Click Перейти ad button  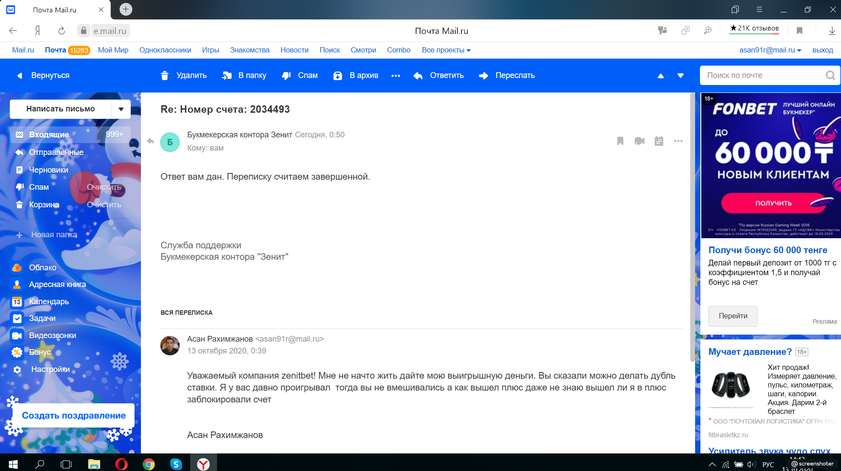coord(733,316)
